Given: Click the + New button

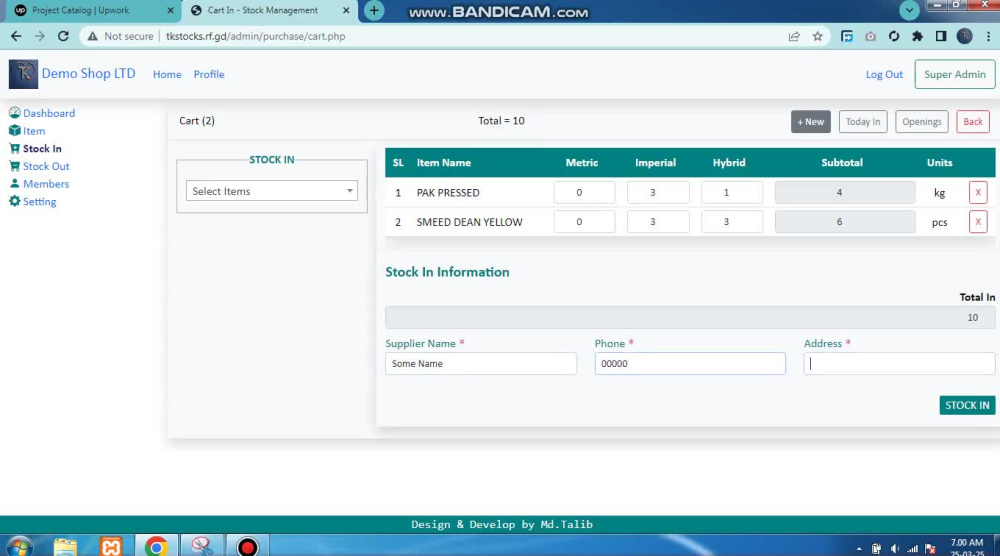Looking at the screenshot, I should [811, 122].
